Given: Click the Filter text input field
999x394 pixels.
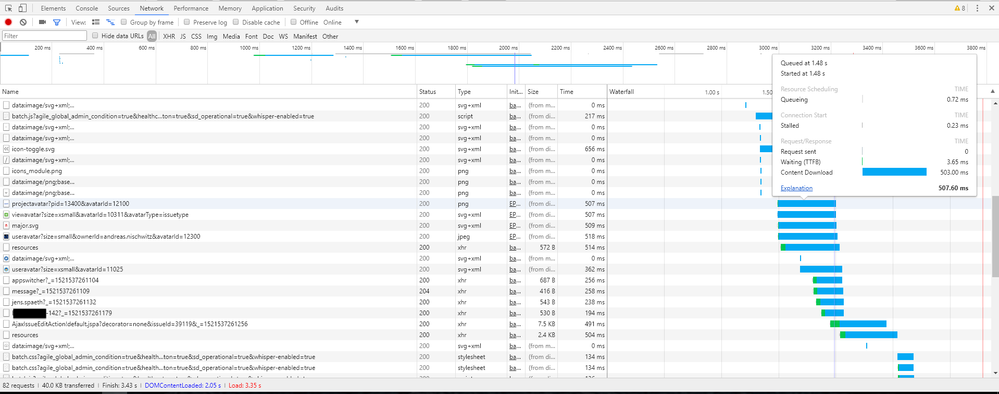Looking at the screenshot, I should coord(44,36).
